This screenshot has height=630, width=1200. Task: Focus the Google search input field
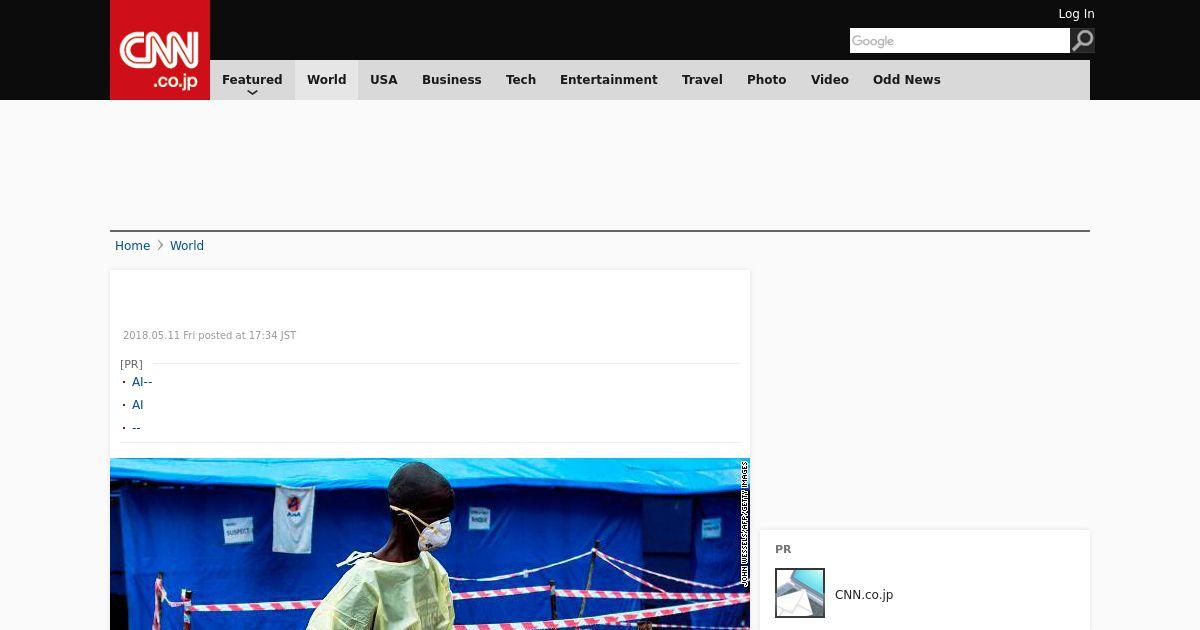(x=960, y=41)
